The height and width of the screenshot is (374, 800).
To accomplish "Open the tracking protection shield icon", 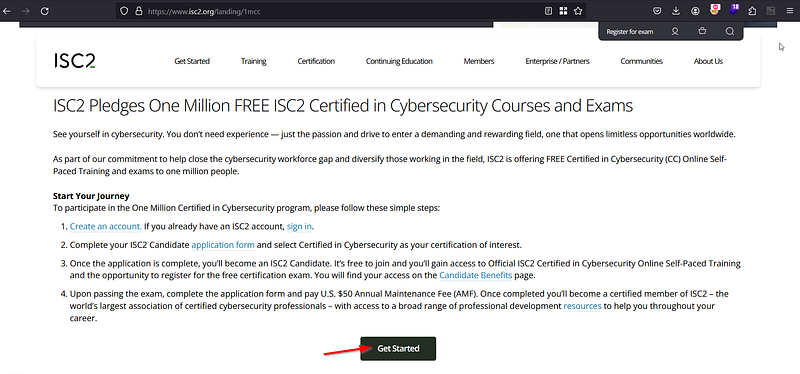I will pyautogui.click(x=124, y=11).
